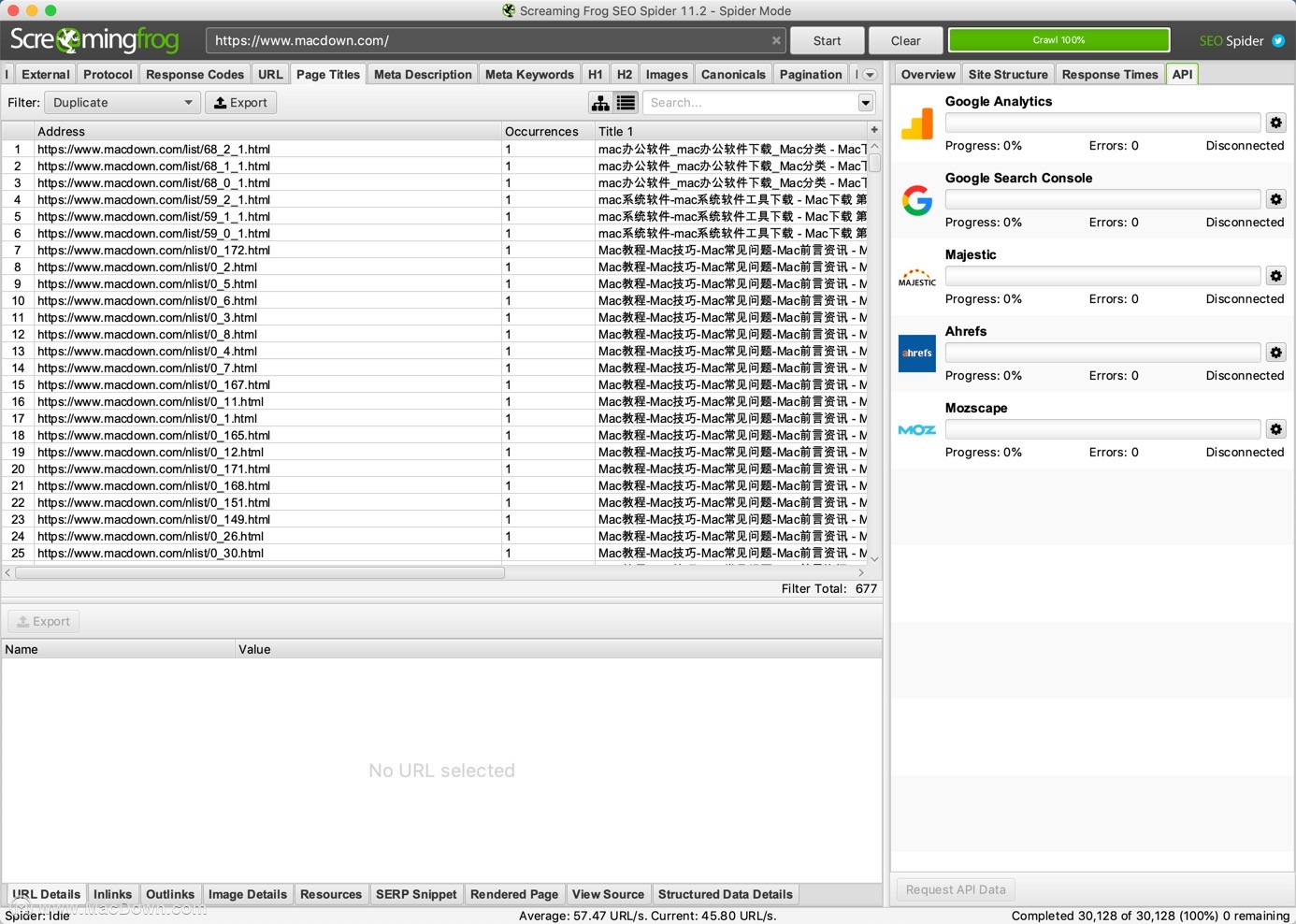Switch to tree view icon
Image resolution: width=1296 pixels, height=924 pixels.
pos(600,103)
